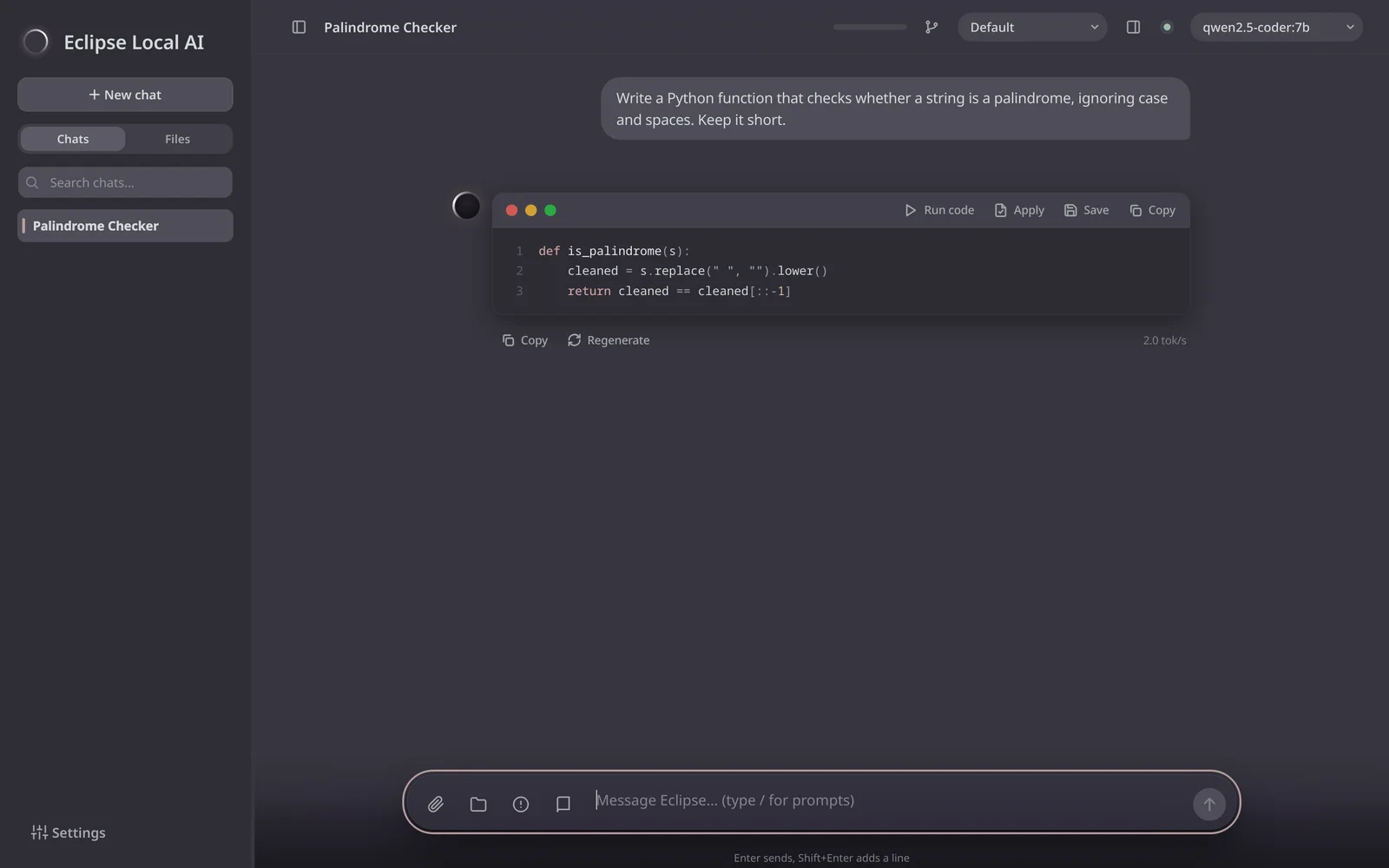Click the Palindrome Checker title in header
Screen dimensions: 1389x868
tap(390, 27)
